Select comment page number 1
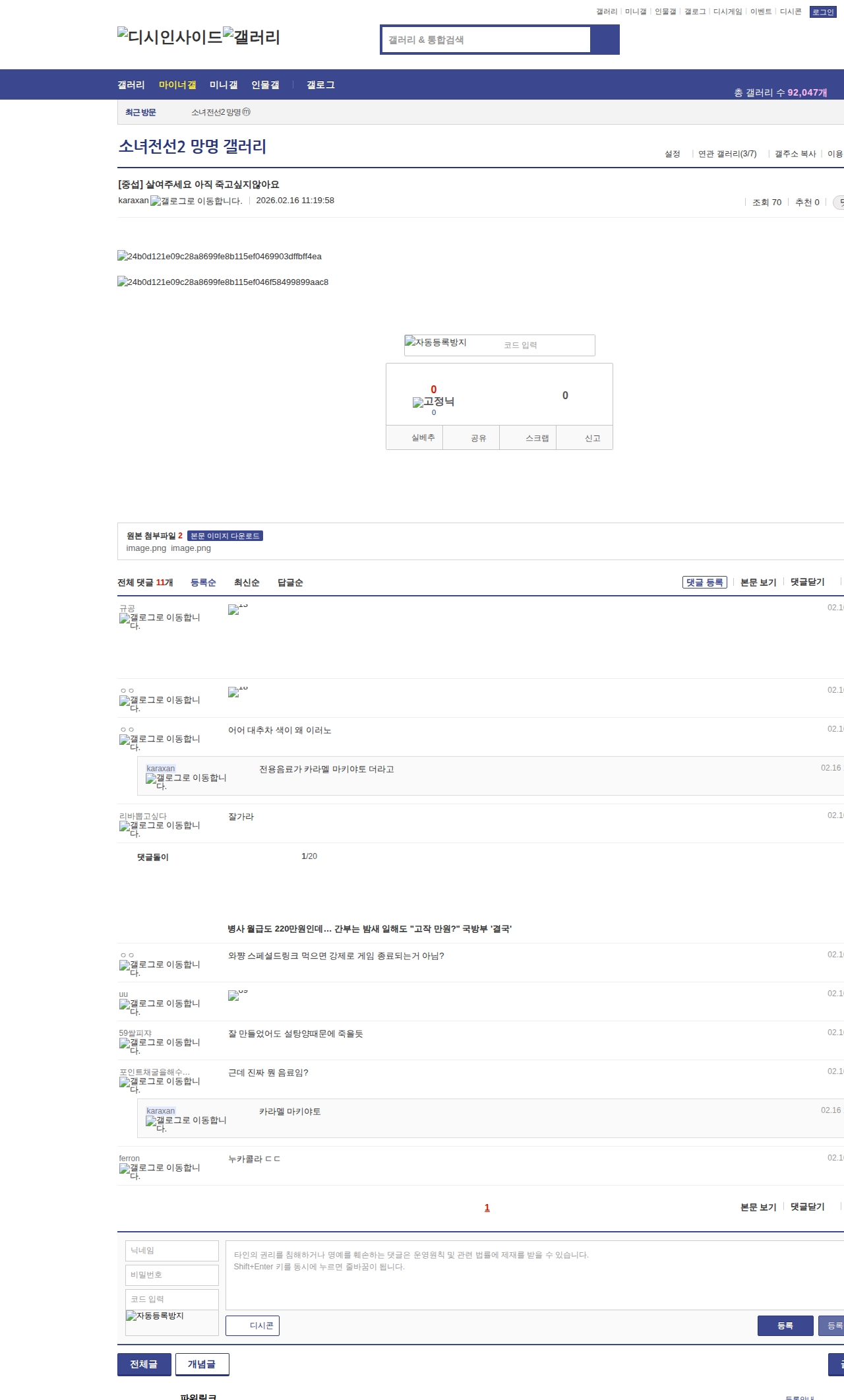This screenshot has width=844, height=1400. [487, 1207]
